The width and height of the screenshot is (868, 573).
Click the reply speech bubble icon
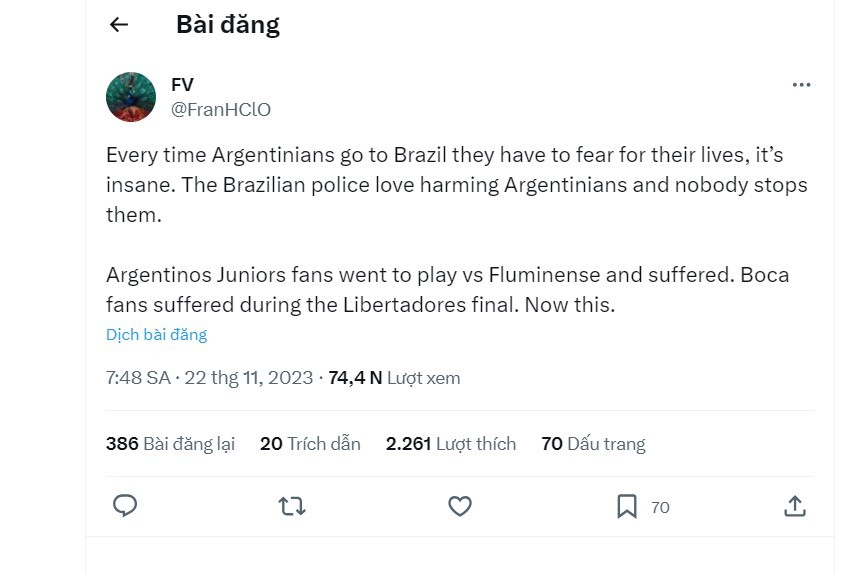click(x=125, y=506)
